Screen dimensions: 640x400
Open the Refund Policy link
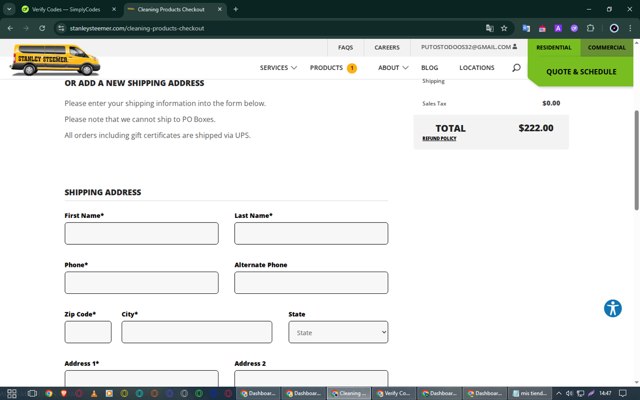(x=439, y=139)
